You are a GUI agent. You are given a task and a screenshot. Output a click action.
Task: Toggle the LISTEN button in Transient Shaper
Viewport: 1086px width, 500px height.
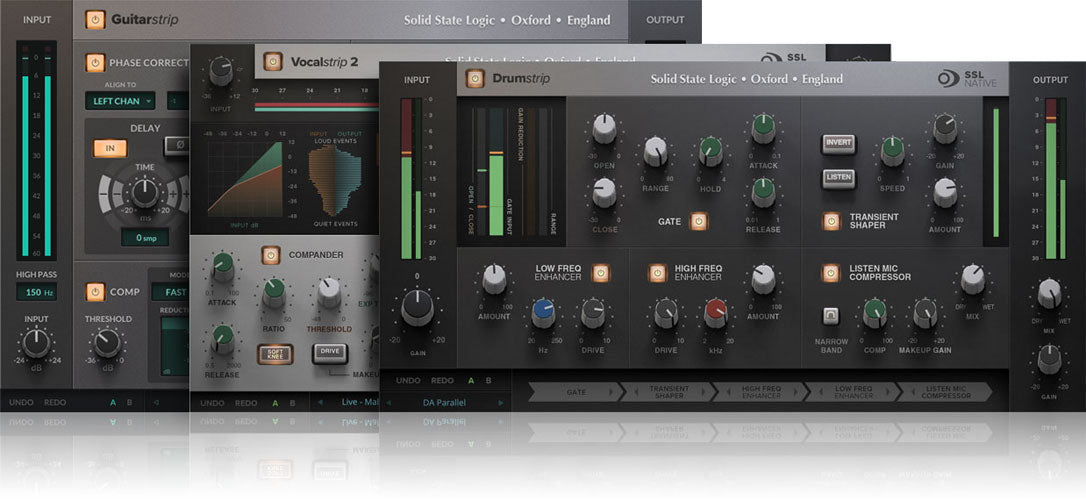coord(838,177)
